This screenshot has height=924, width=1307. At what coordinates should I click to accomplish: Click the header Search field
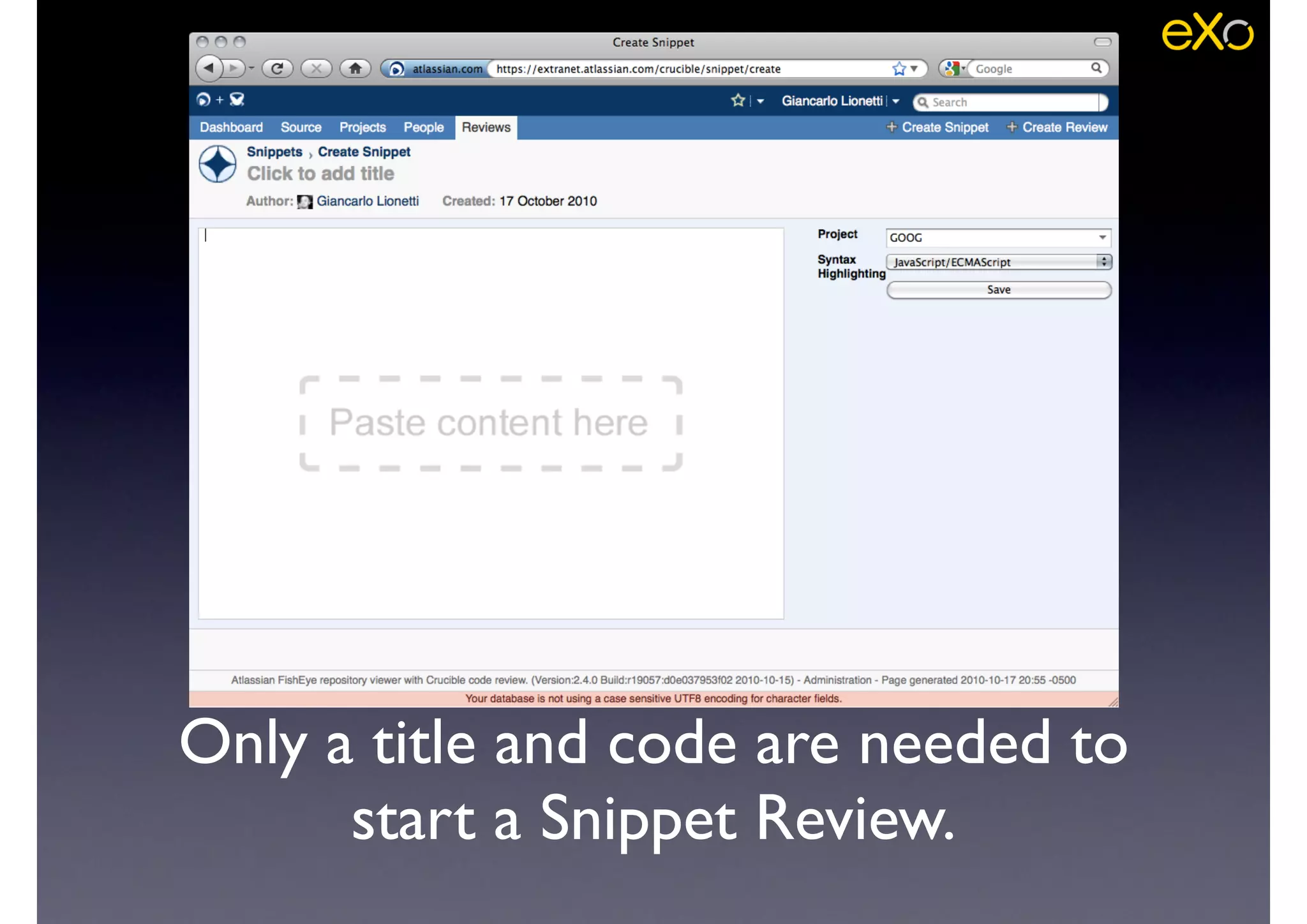pos(1010,102)
